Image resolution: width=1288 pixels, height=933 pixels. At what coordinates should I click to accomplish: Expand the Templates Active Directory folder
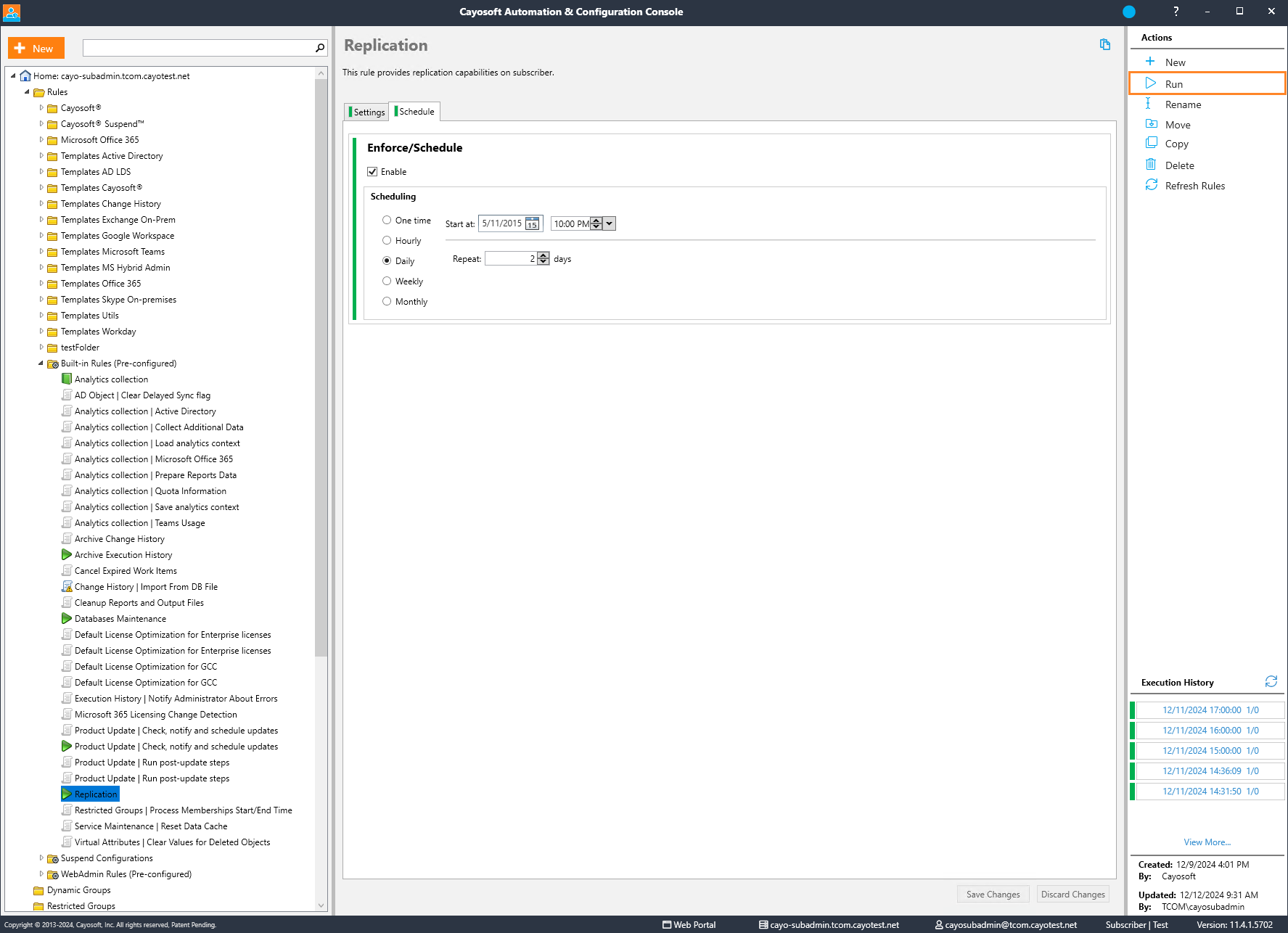(41, 156)
